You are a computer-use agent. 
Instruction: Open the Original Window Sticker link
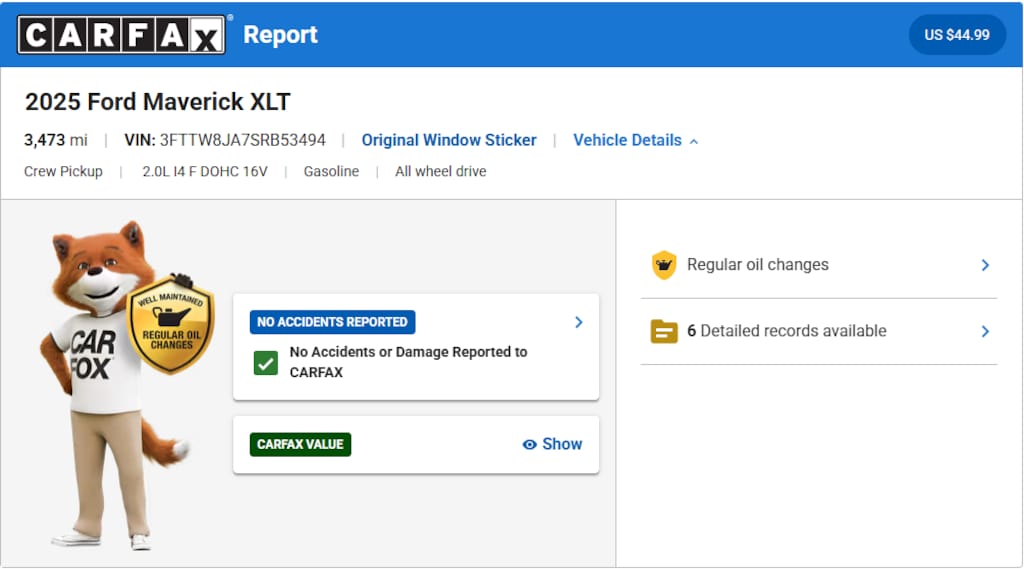point(449,141)
